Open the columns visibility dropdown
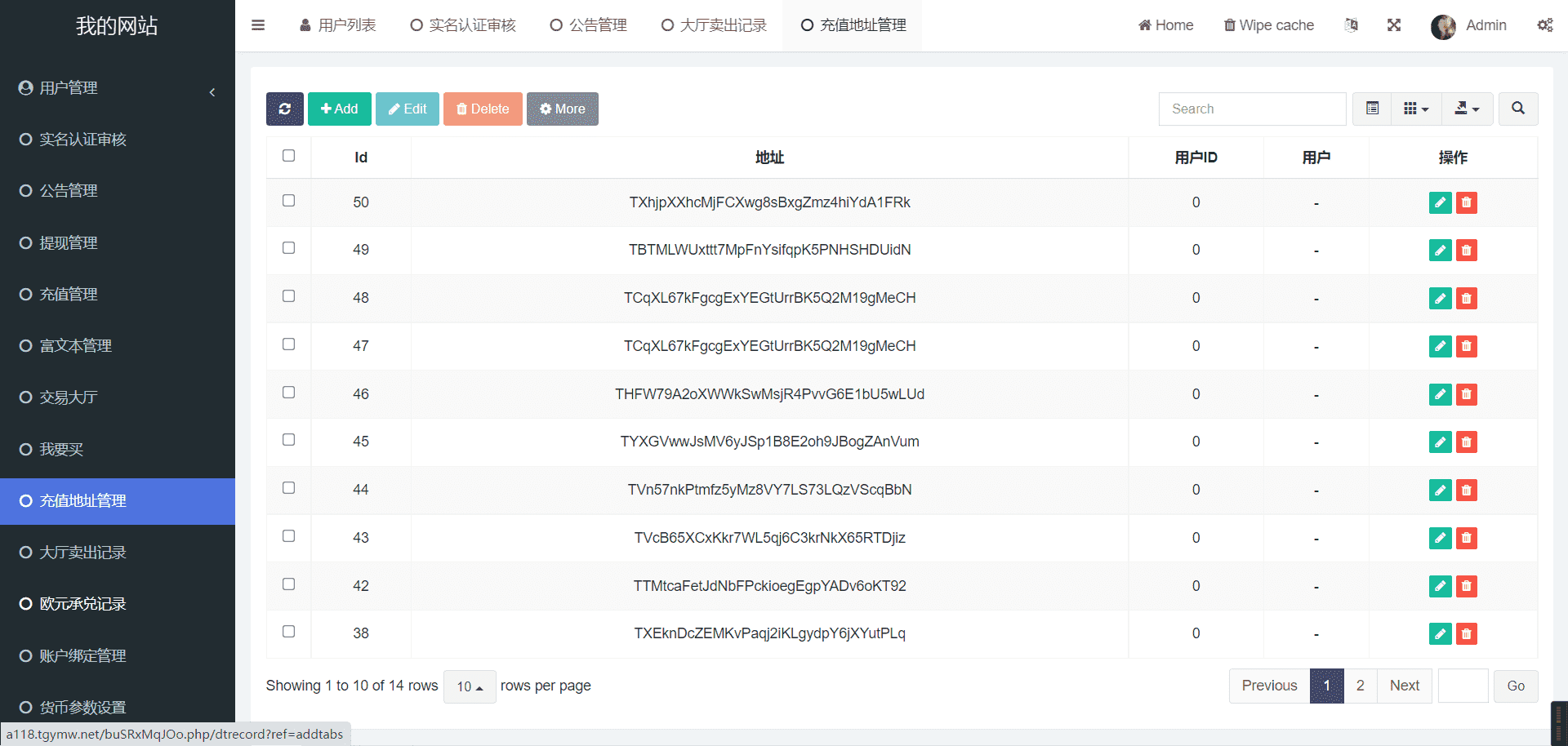The image size is (1568, 746). (x=1415, y=109)
